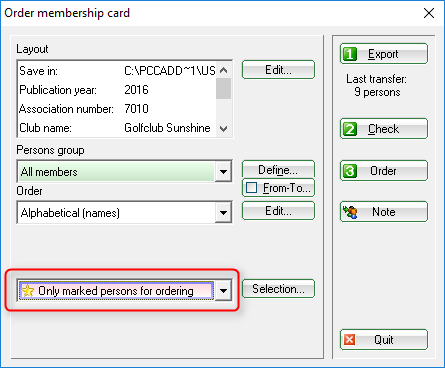Click the star icon in marked persons field

pos(28,291)
